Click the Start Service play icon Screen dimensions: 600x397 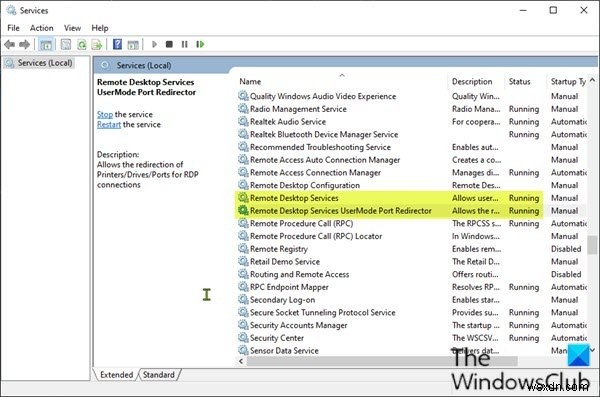click(x=154, y=44)
